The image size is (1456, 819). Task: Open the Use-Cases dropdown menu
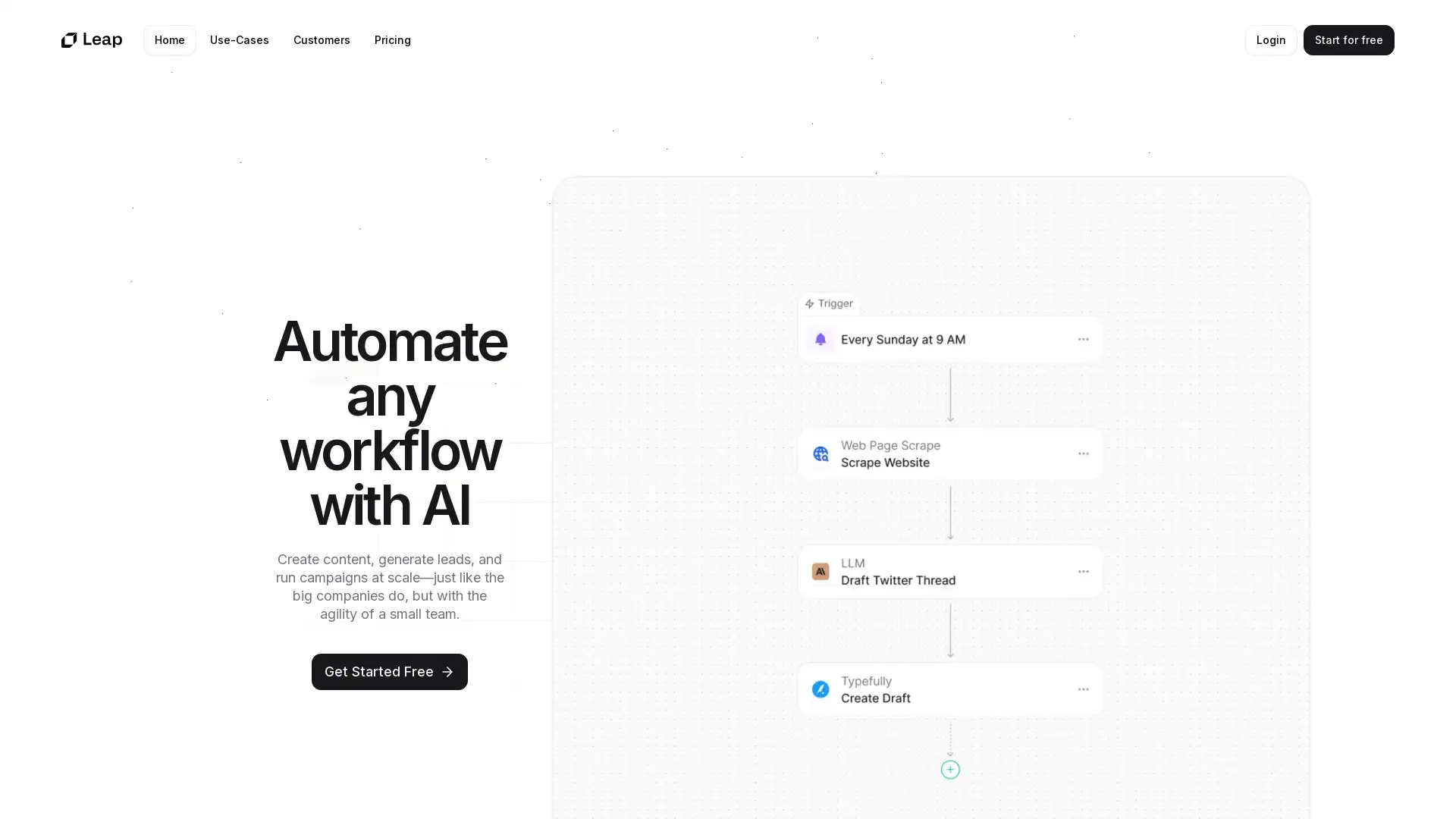239,40
